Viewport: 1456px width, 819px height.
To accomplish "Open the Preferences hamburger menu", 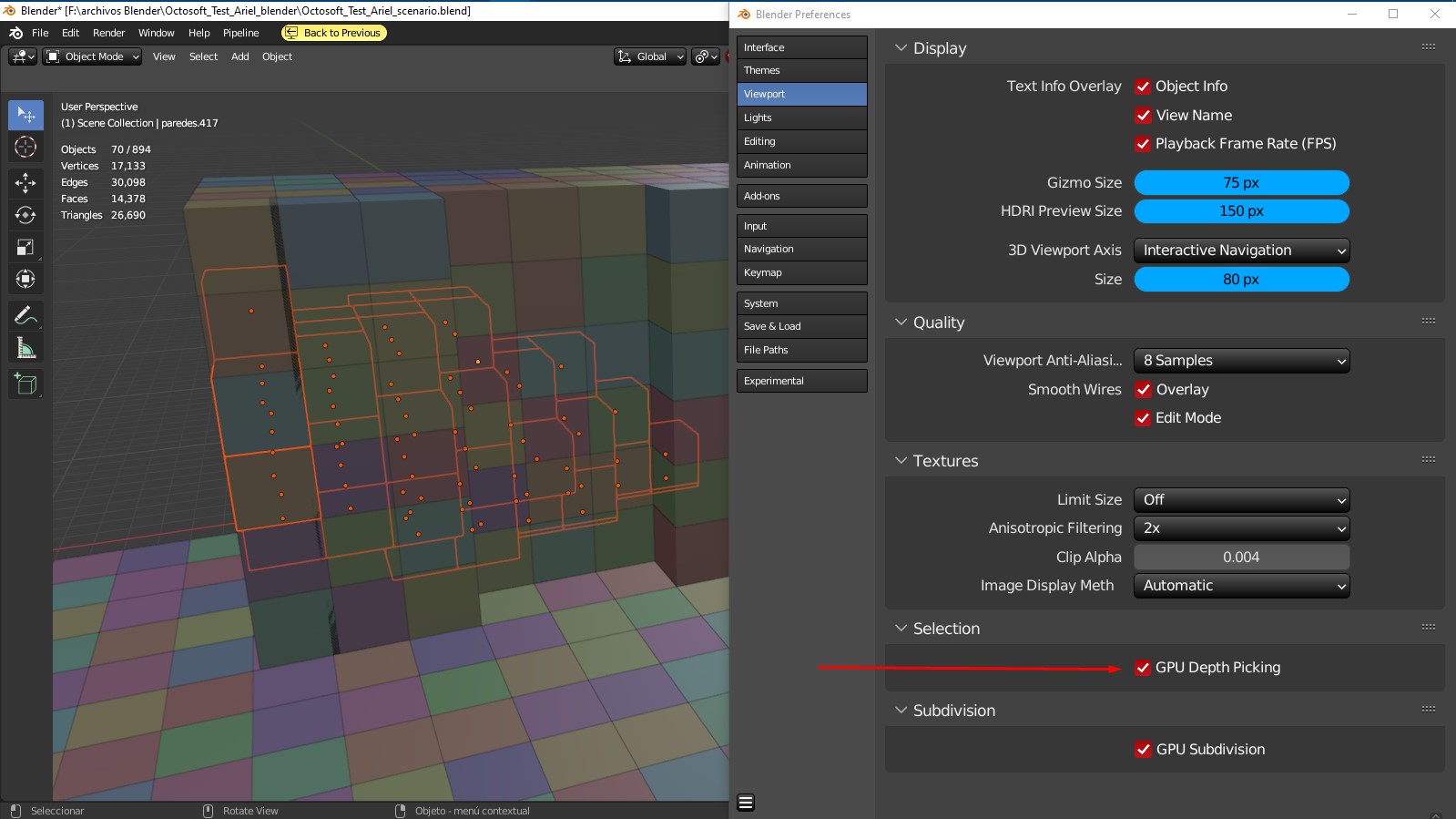I will click(746, 803).
